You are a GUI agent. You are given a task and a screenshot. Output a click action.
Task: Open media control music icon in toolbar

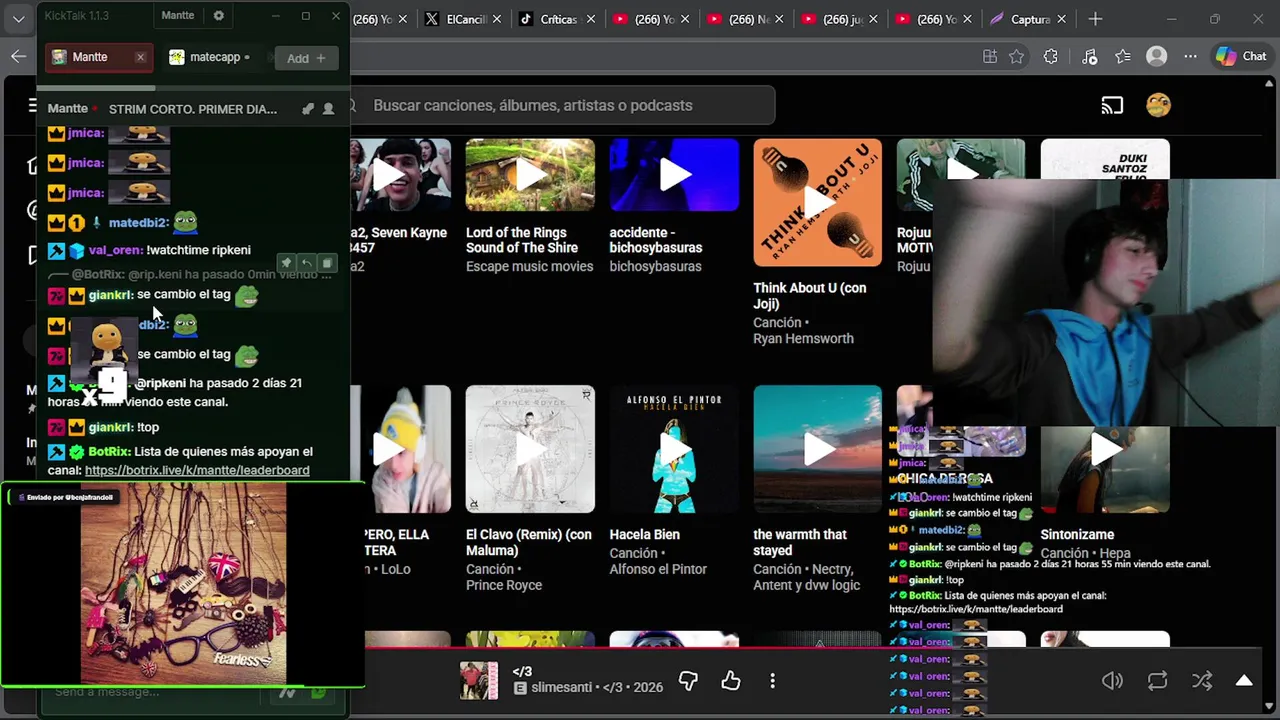tap(1090, 57)
